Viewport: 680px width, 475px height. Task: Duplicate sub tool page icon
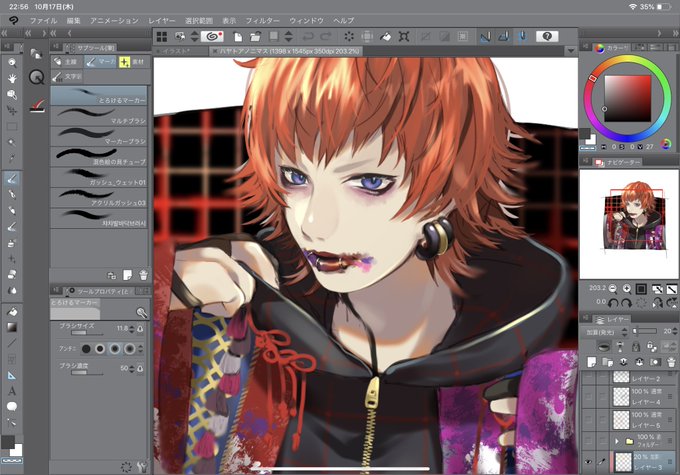(x=128, y=275)
